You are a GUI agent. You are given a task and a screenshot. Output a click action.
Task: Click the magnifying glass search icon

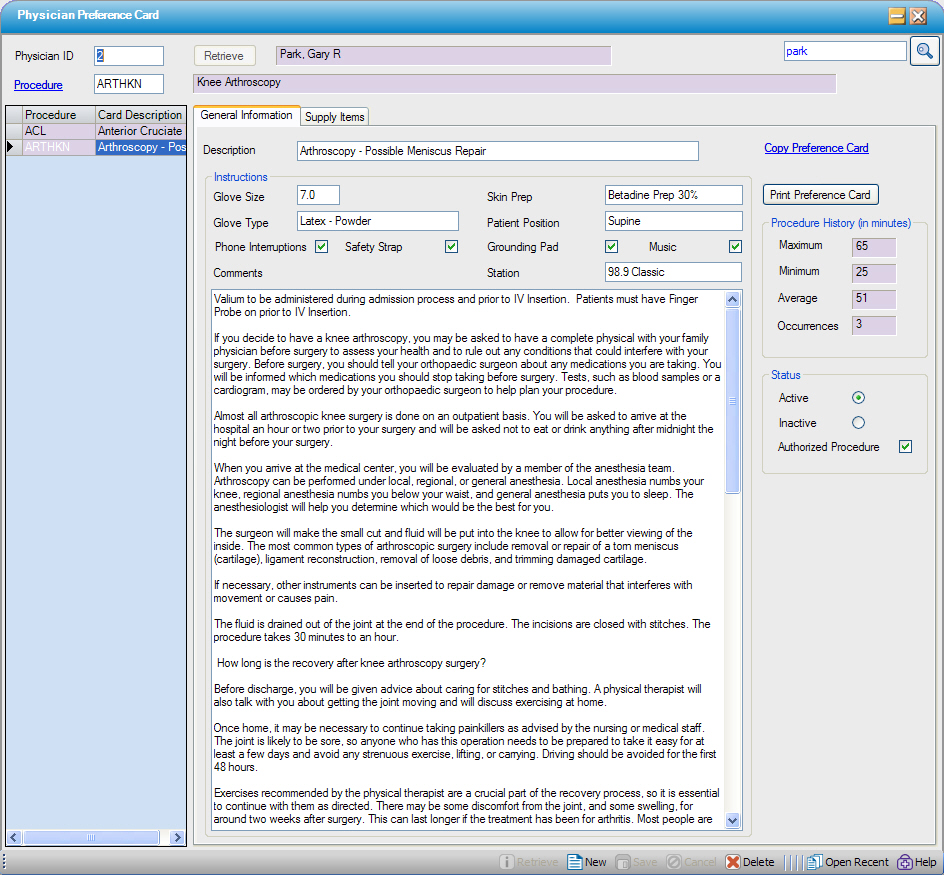point(924,51)
